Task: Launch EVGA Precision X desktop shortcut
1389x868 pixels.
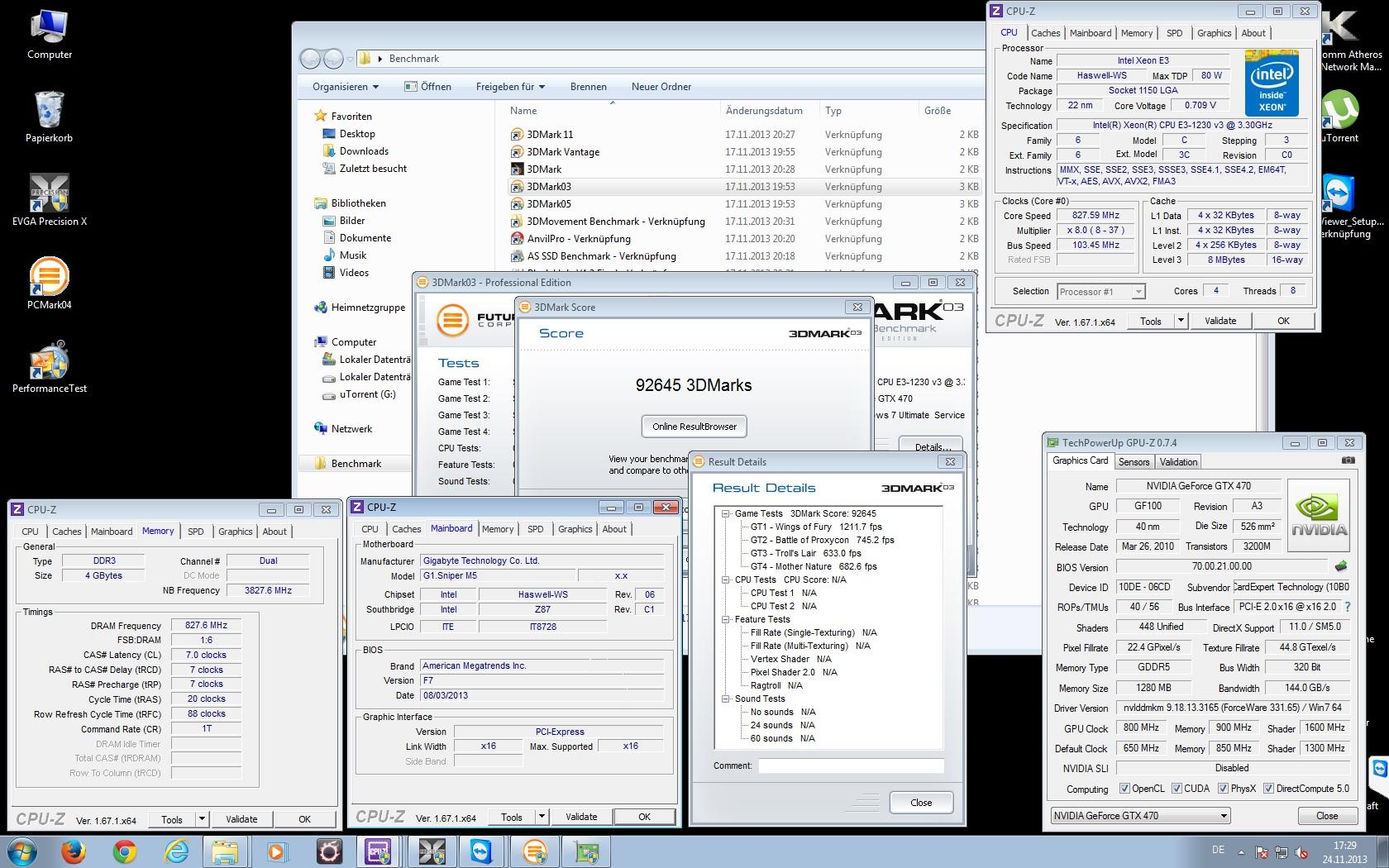Action: 49,200
